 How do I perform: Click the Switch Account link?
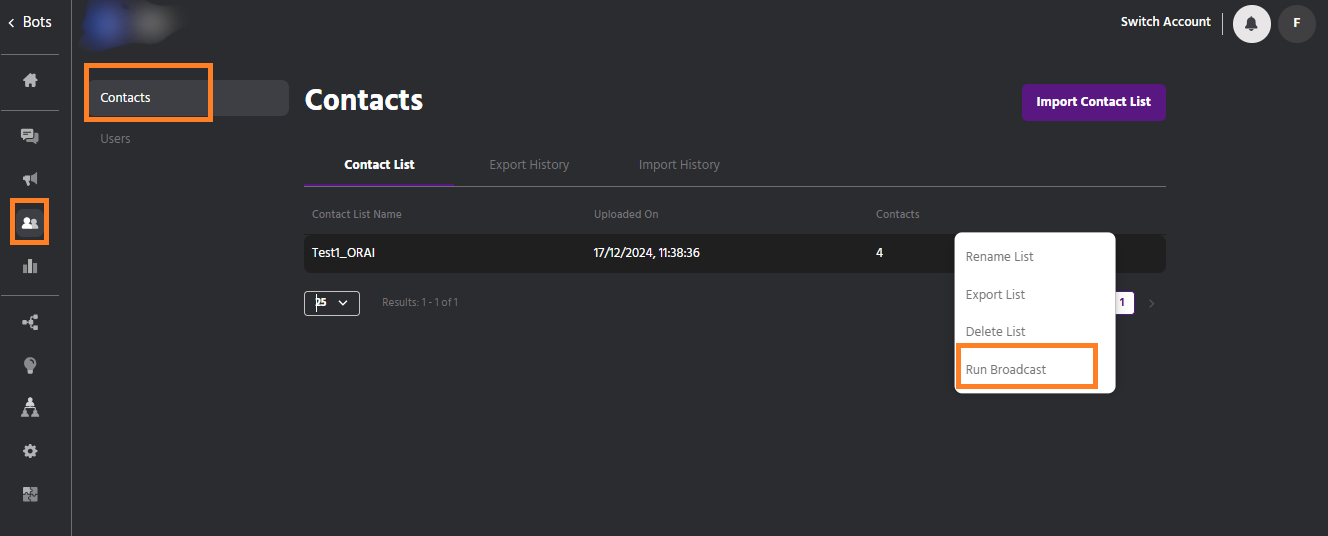pyautogui.click(x=1165, y=22)
